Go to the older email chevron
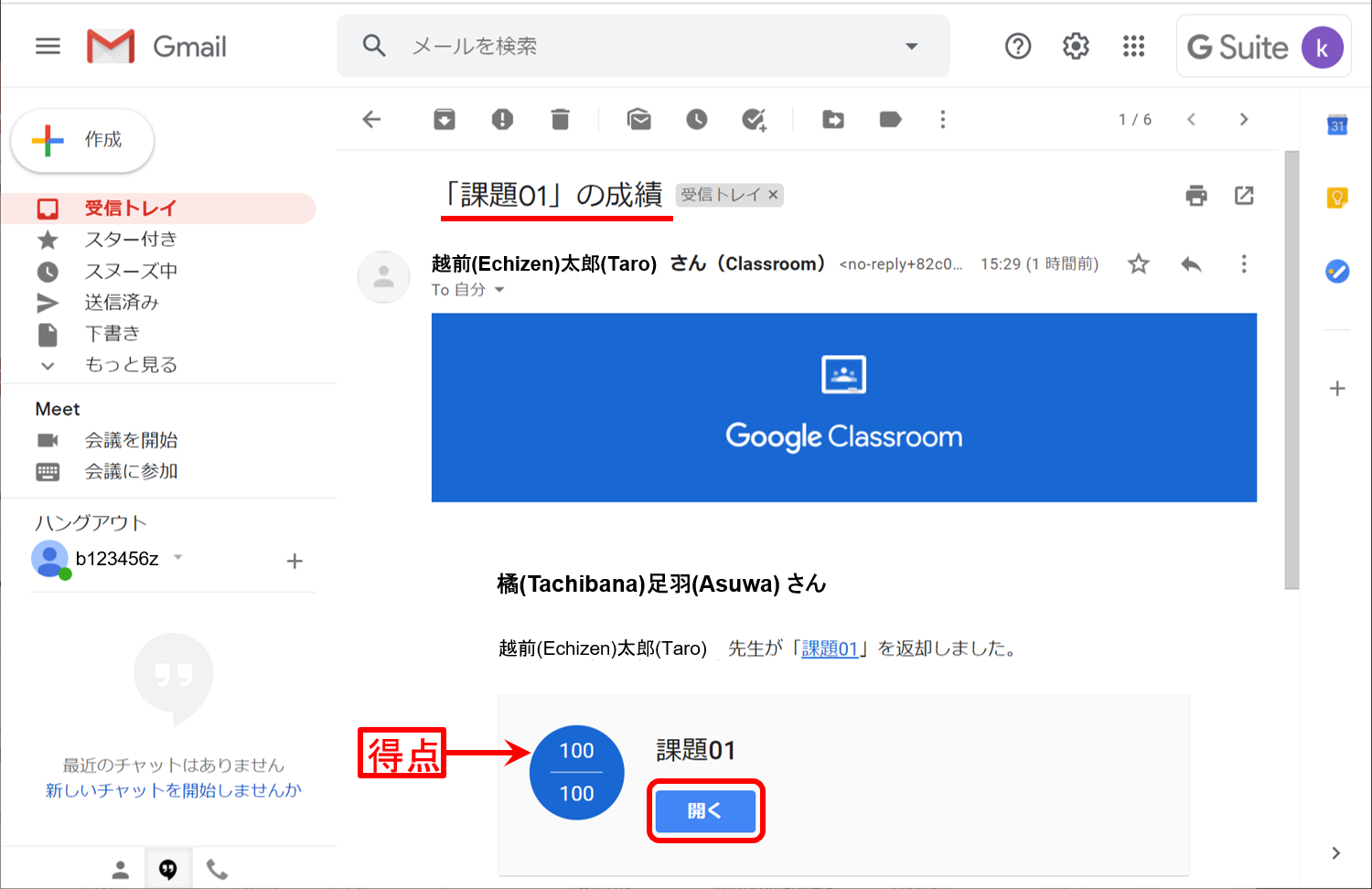The height and width of the screenshot is (889, 1372). (1244, 119)
